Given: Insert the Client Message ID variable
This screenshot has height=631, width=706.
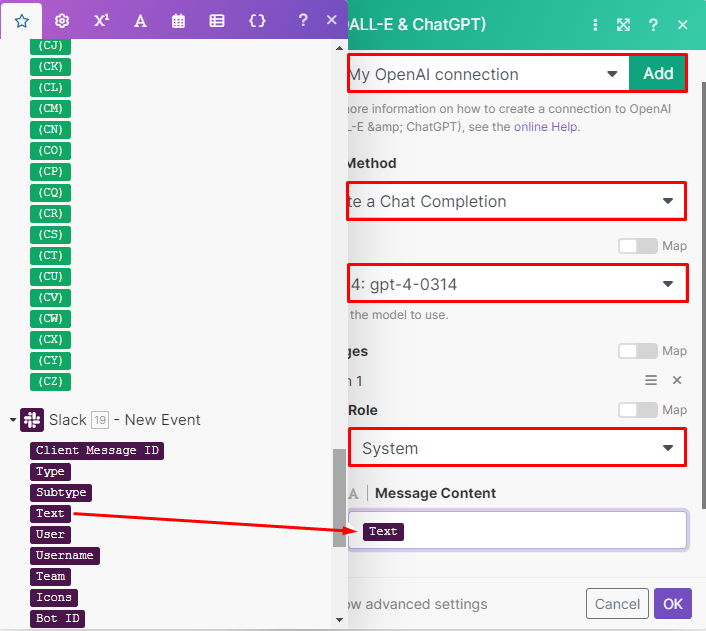Looking at the screenshot, I should (97, 450).
